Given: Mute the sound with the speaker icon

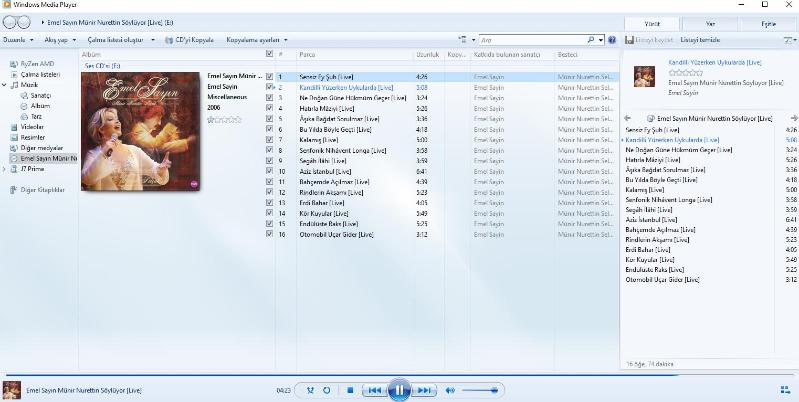Looking at the screenshot, I should (450, 390).
